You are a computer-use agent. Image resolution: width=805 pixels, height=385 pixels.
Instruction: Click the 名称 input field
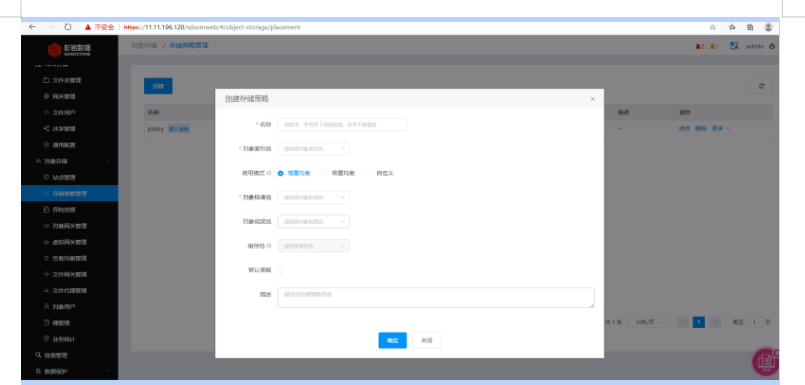click(342, 124)
